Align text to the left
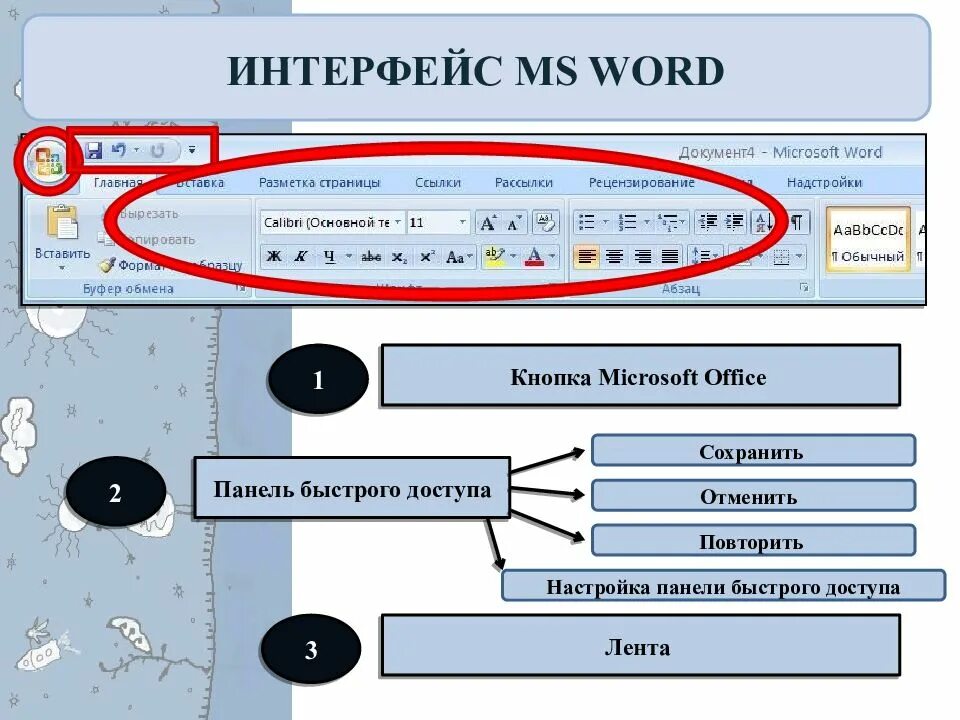Screen dimensions: 960x720 (x=587, y=257)
